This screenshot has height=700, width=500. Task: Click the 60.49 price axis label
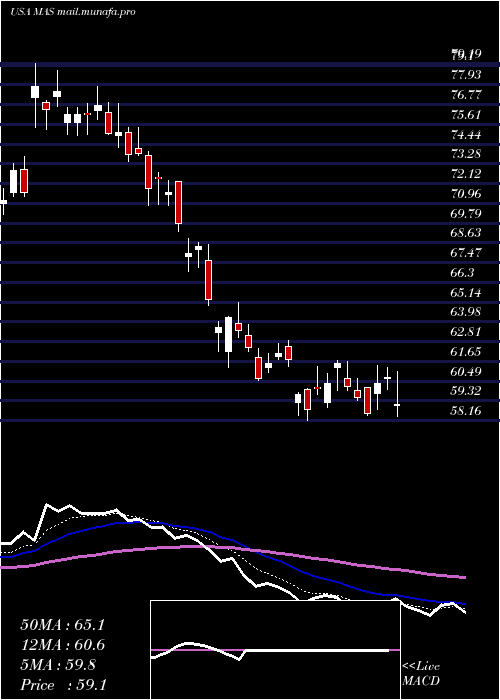pos(466,371)
